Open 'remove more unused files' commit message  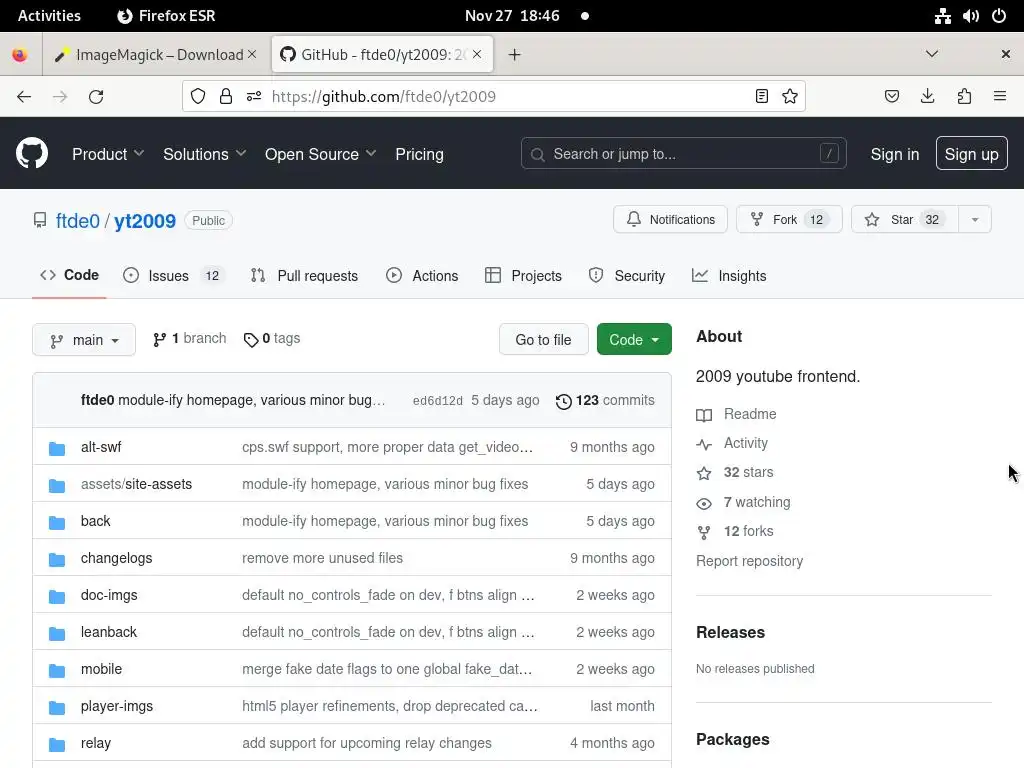pos(323,558)
